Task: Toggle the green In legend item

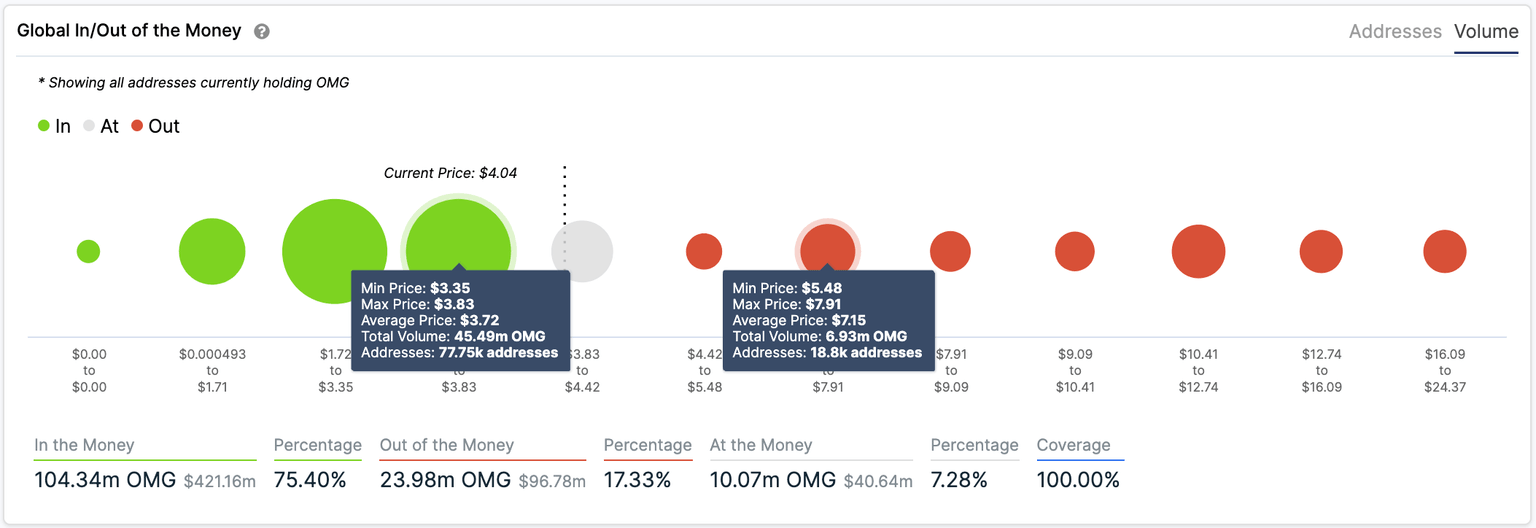Action: point(54,127)
